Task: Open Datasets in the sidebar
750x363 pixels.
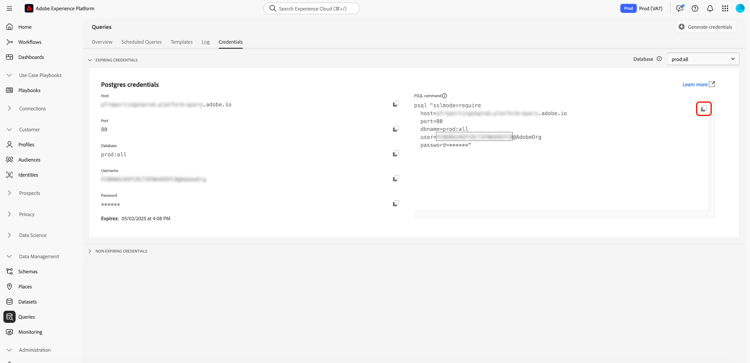Action: [27, 302]
